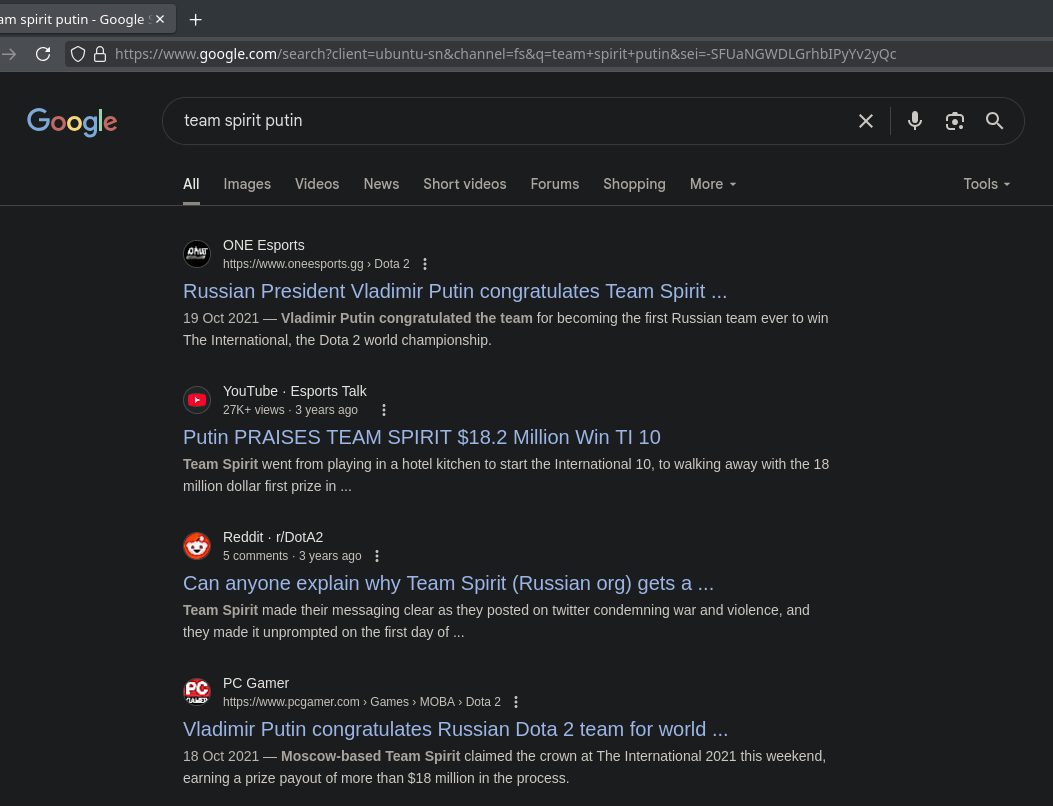1053x806 pixels.
Task: Open 'Vladimir Putin congratulates Russian Dota 2 team' link
Action: [455, 729]
